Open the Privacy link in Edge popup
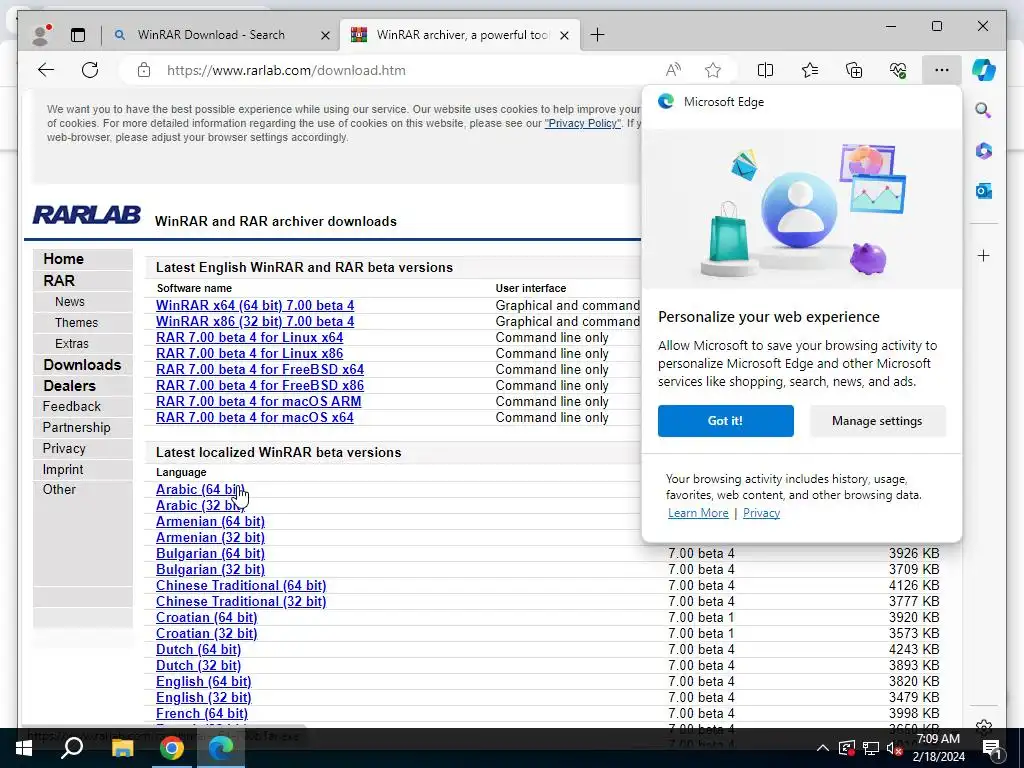 (761, 513)
